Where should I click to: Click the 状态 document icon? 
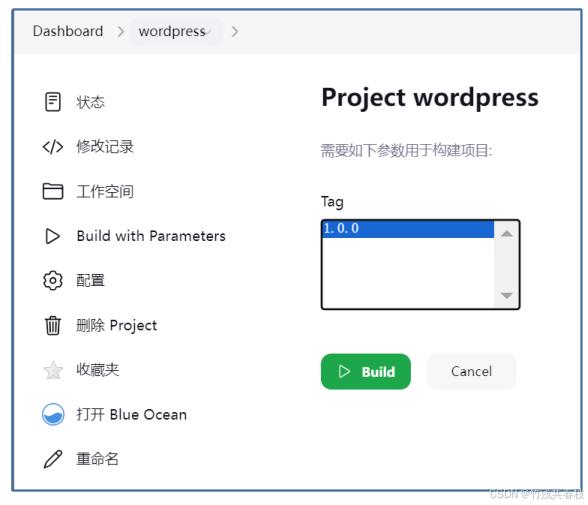[x=52, y=102]
